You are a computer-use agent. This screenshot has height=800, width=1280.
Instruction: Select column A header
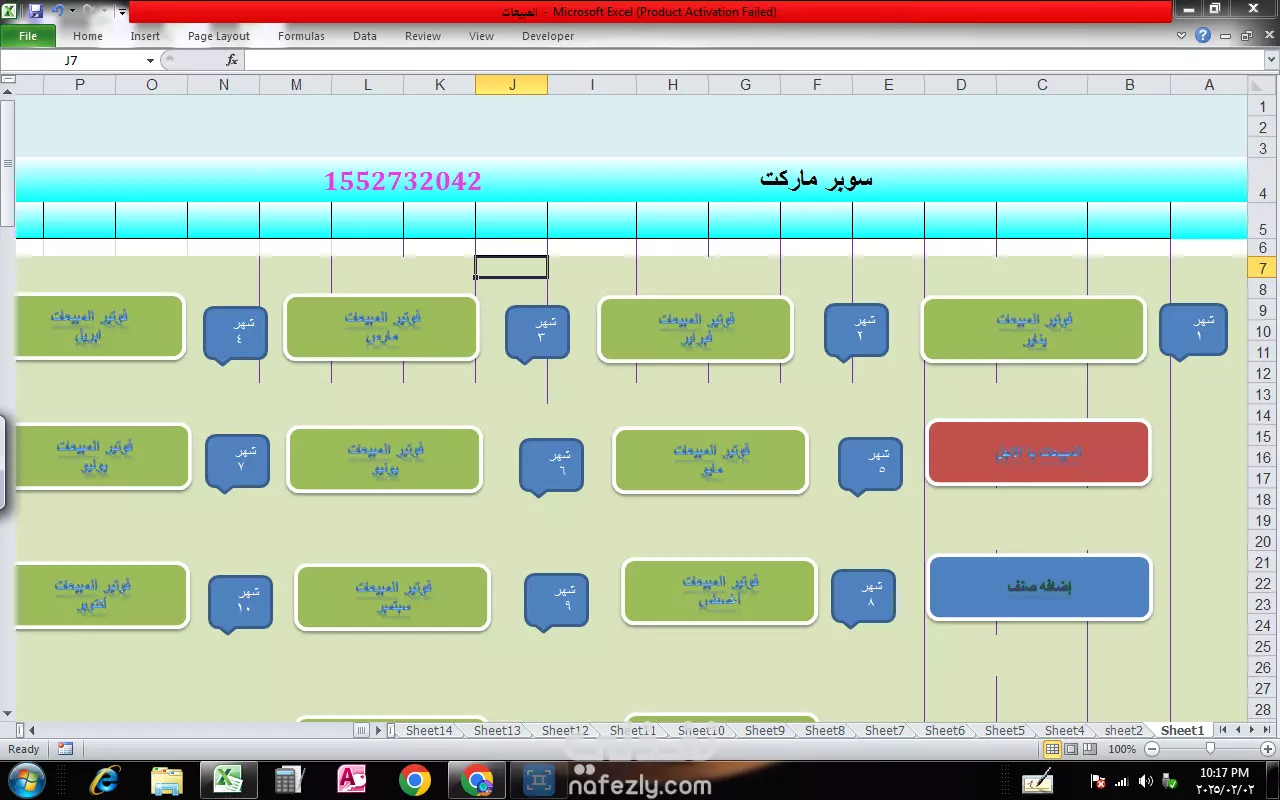click(1209, 85)
